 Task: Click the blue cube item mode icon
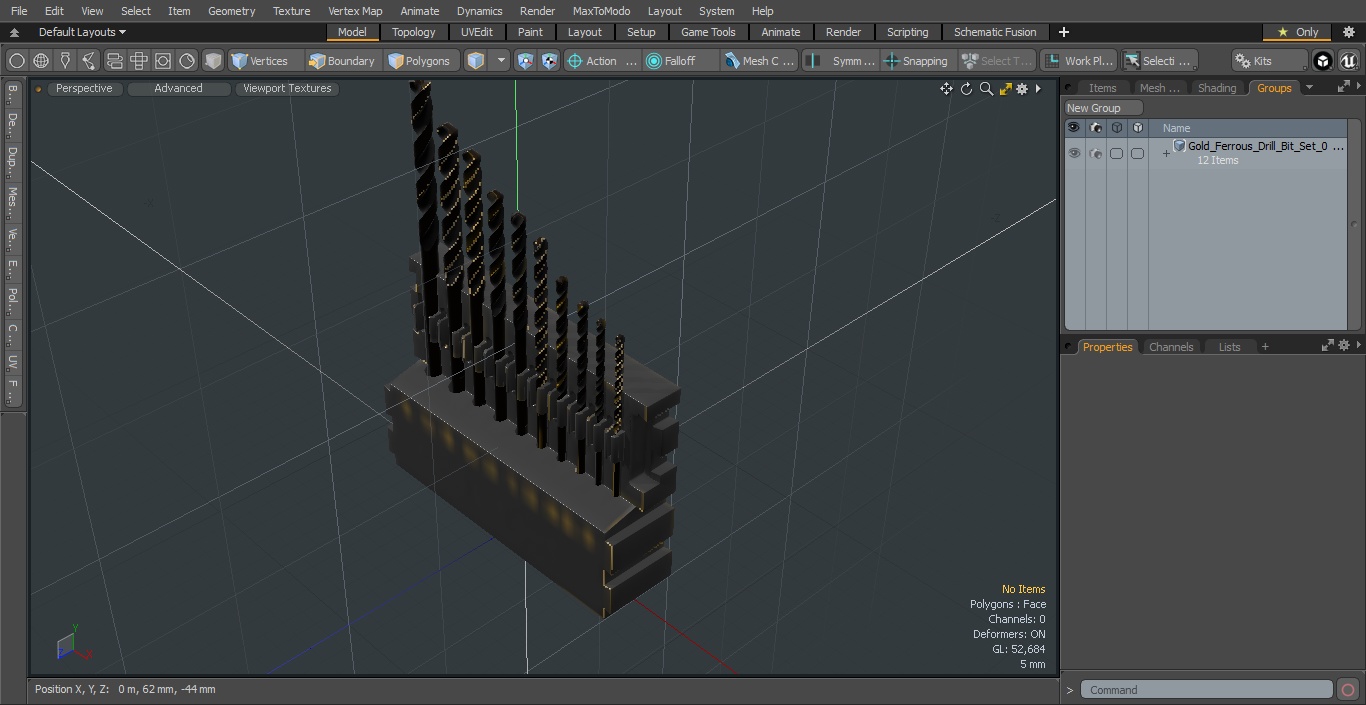click(476, 61)
